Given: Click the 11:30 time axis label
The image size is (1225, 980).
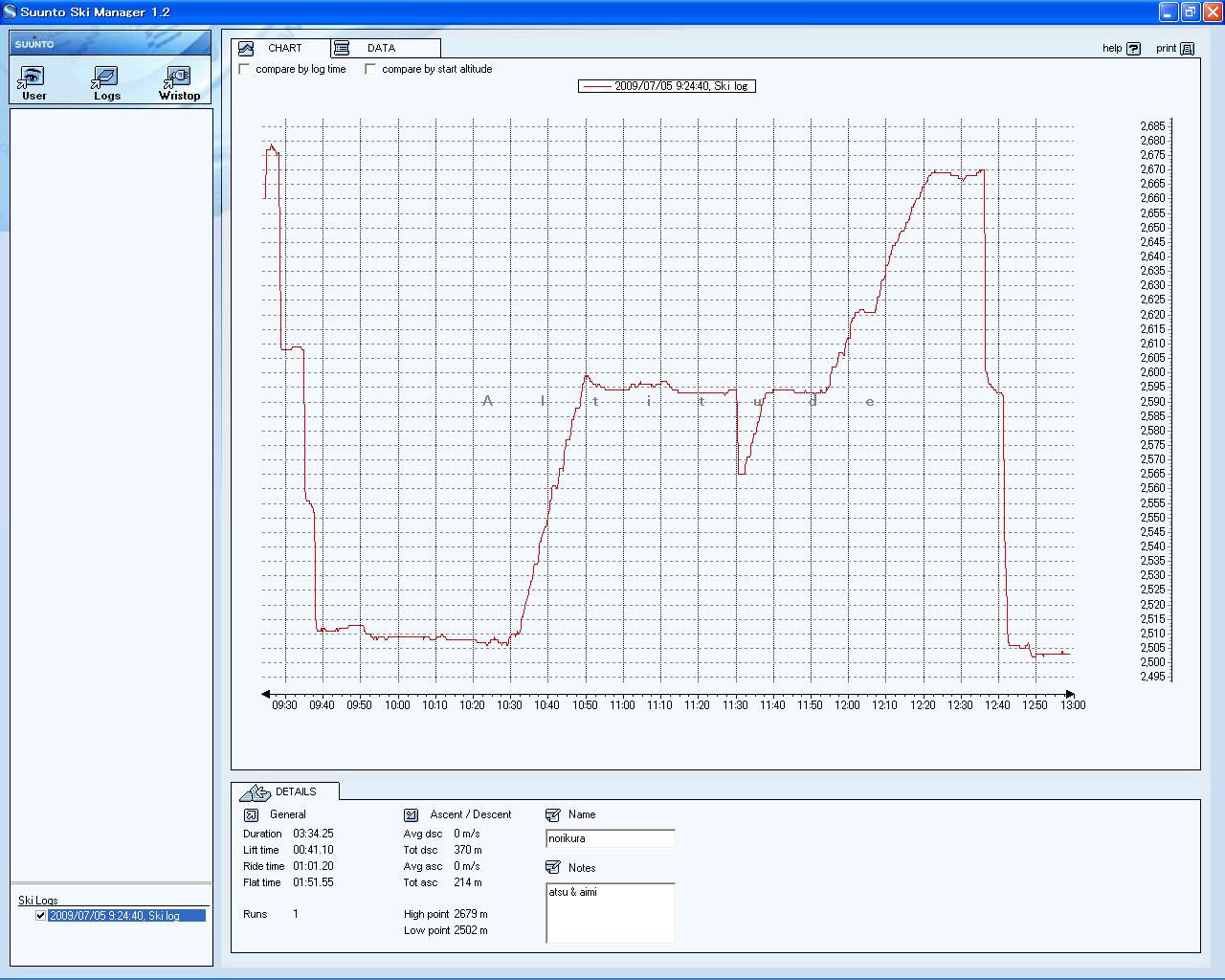Looking at the screenshot, I should (x=735, y=705).
